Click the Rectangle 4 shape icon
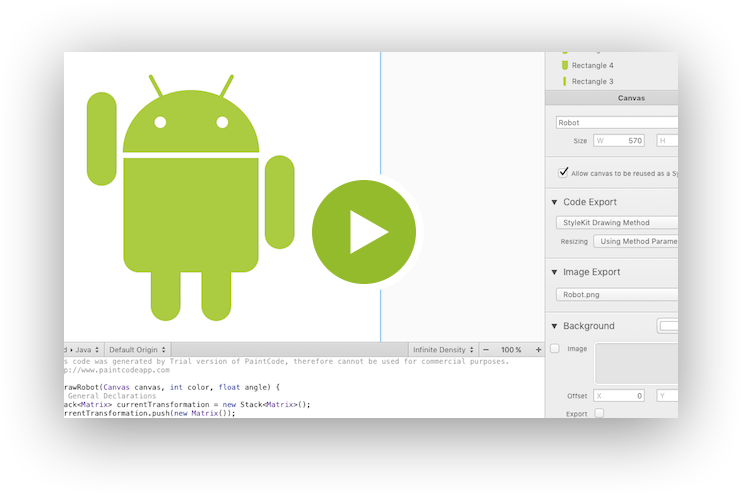This screenshot has width=741, height=493. click(565, 65)
